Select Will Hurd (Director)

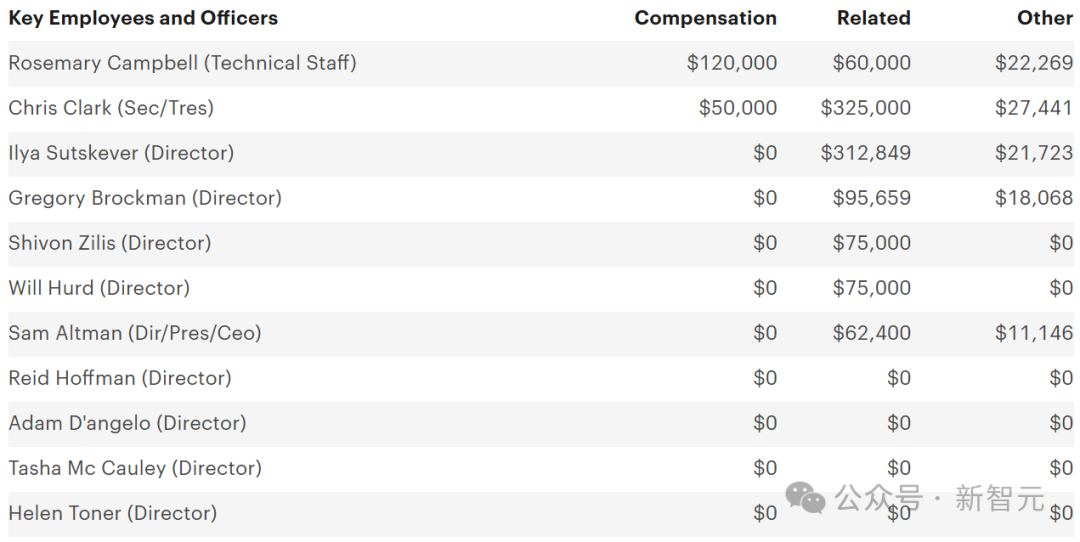[99, 288]
